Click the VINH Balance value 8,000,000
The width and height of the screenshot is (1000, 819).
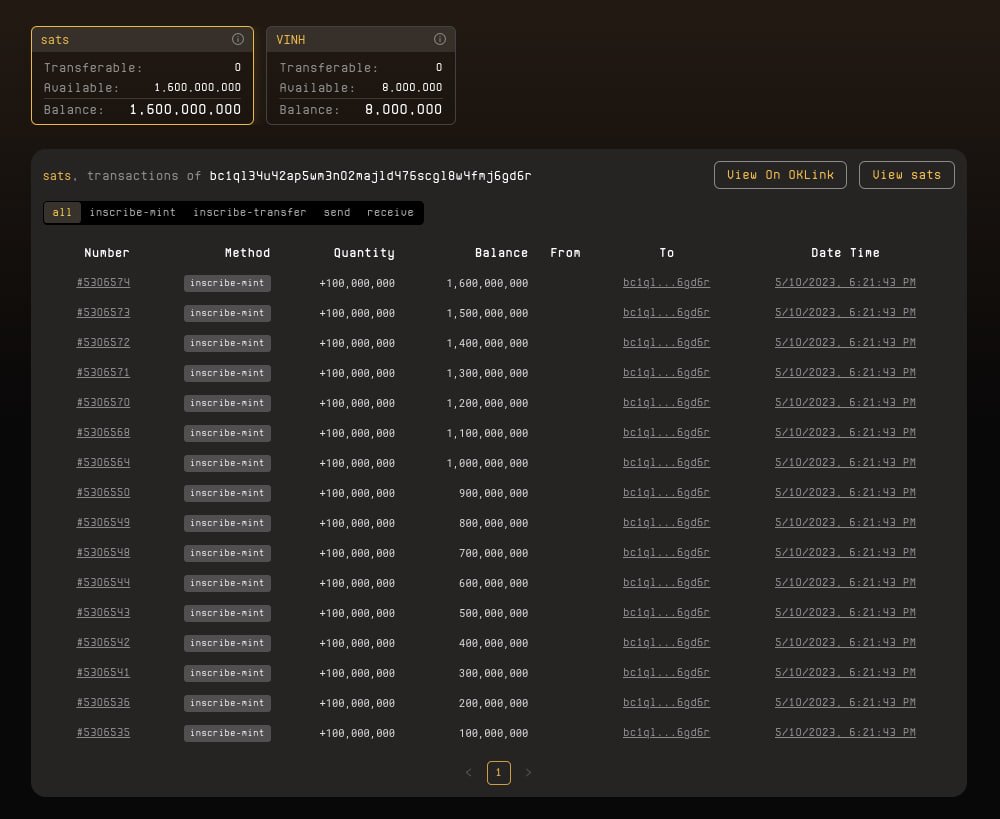point(403,110)
